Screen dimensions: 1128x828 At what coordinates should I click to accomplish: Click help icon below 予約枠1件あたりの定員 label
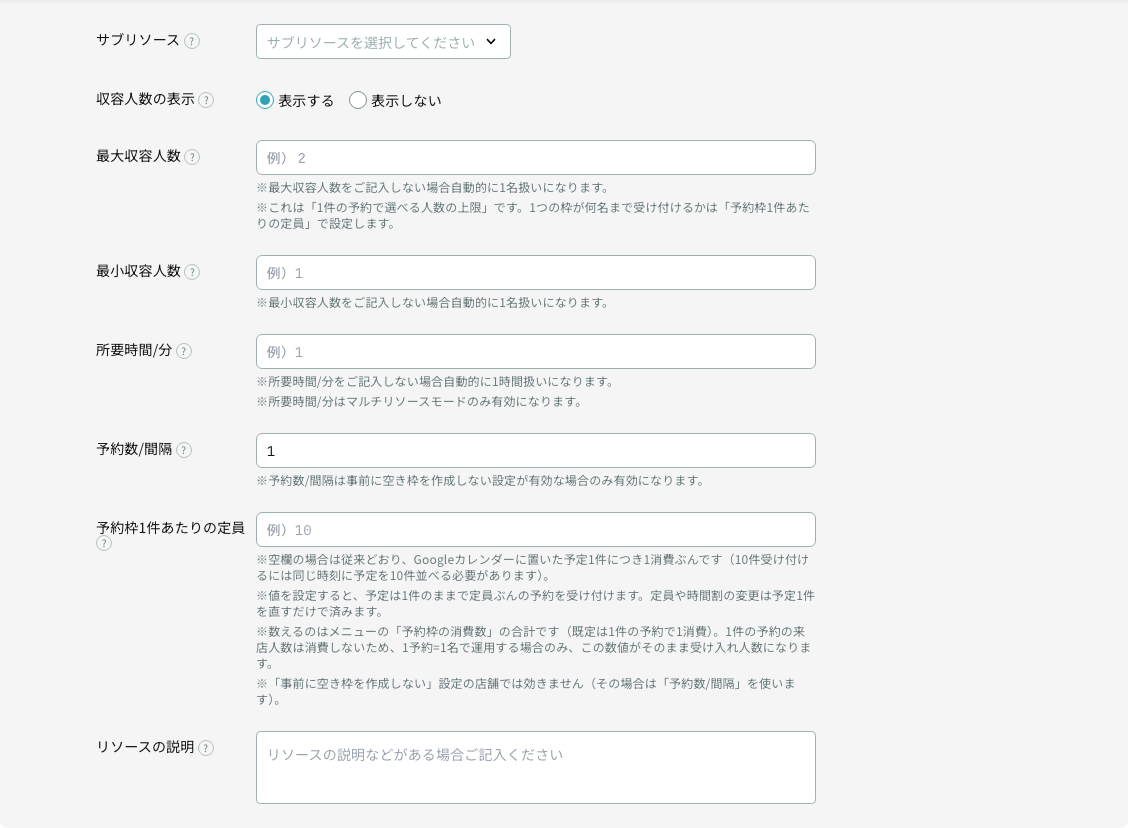104,544
